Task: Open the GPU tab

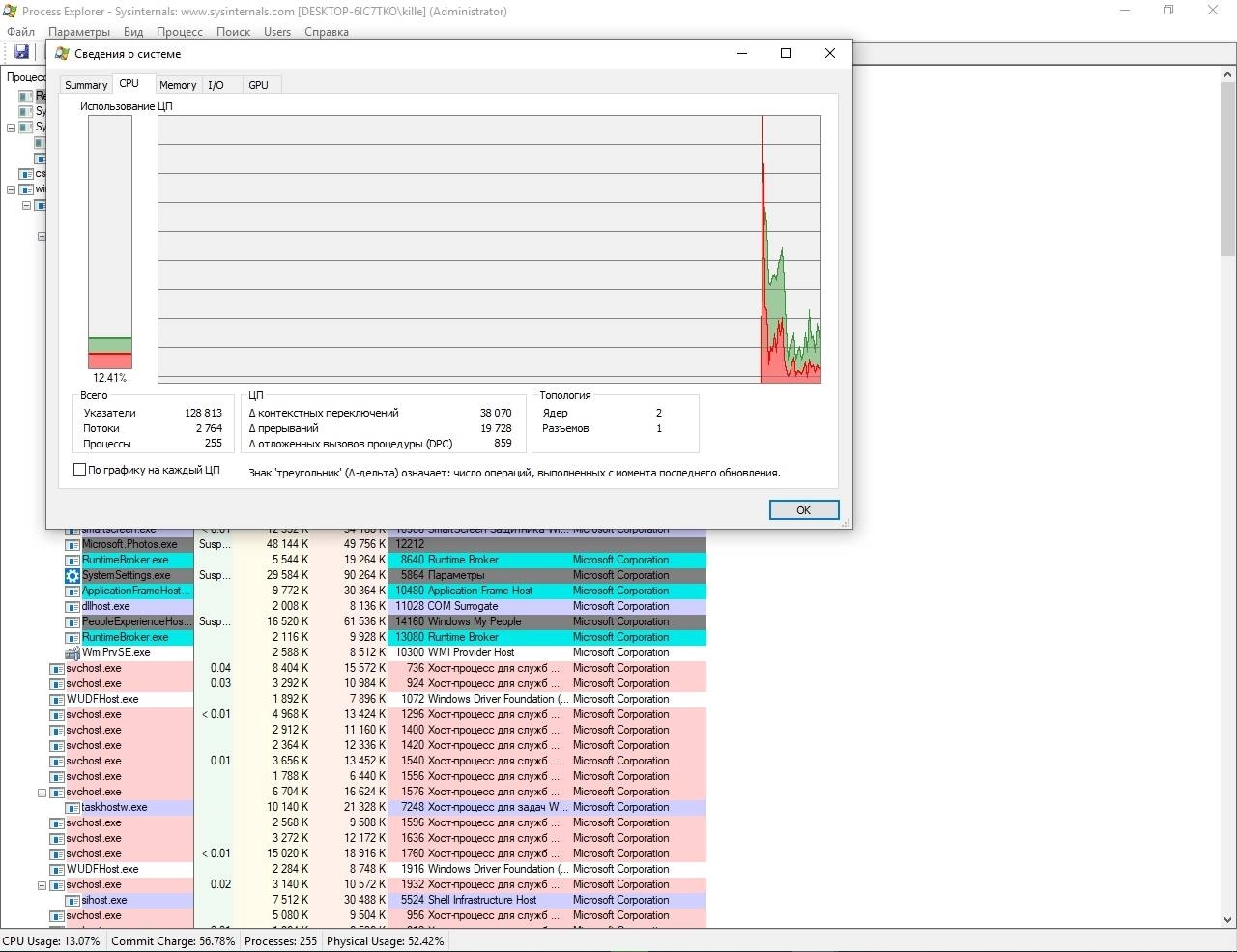Action: click(258, 85)
